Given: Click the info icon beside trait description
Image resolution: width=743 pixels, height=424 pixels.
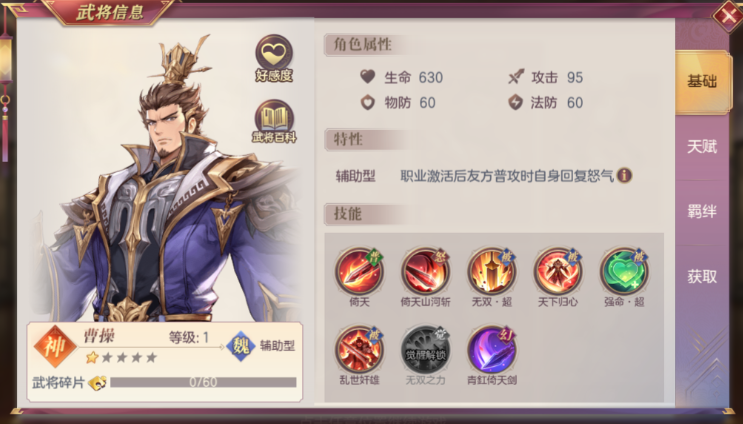Looking at the screenshot, I should click(x=624, y=176).
